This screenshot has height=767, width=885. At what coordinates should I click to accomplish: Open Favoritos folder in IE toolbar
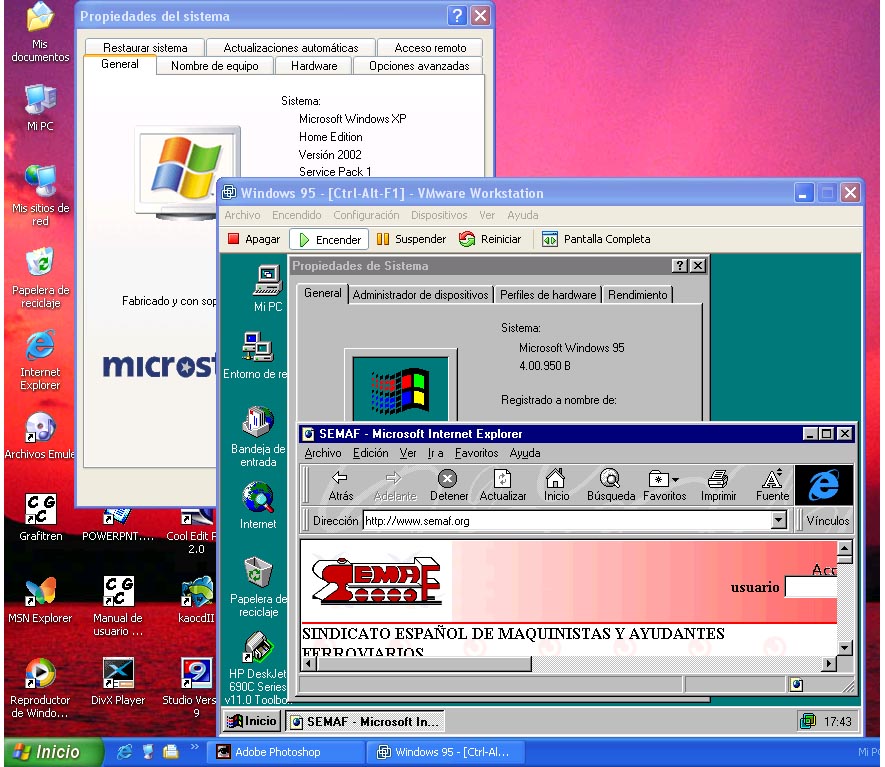tap(664, 485)
